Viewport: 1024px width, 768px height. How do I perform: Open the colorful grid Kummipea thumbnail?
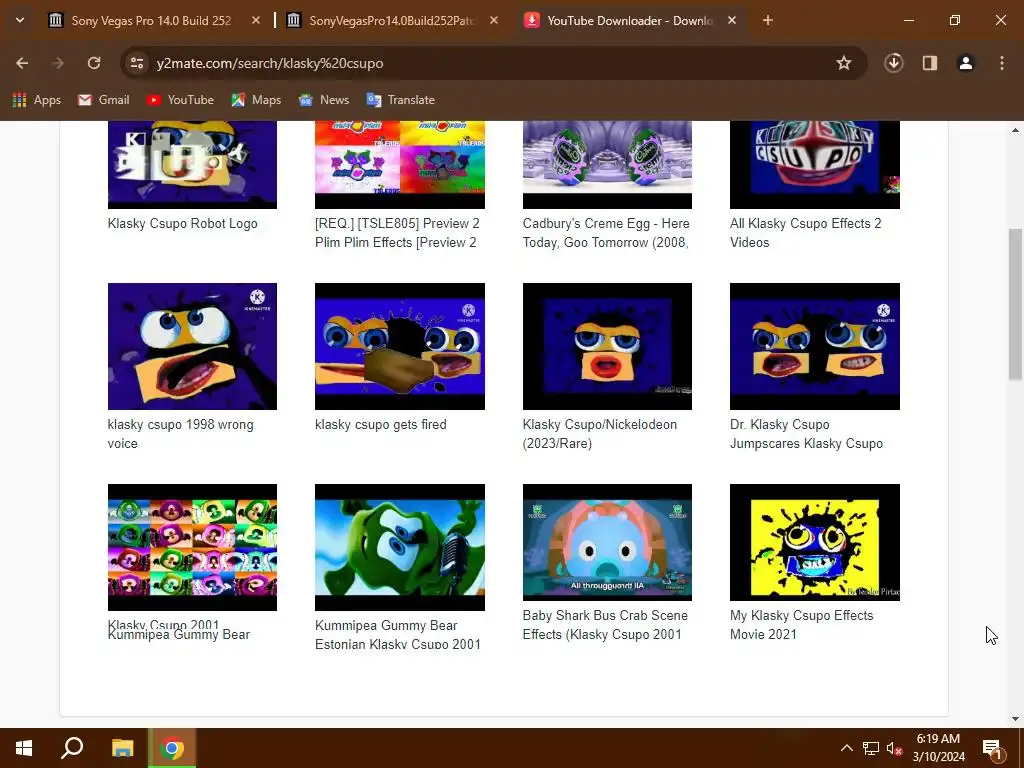(192, 547)
